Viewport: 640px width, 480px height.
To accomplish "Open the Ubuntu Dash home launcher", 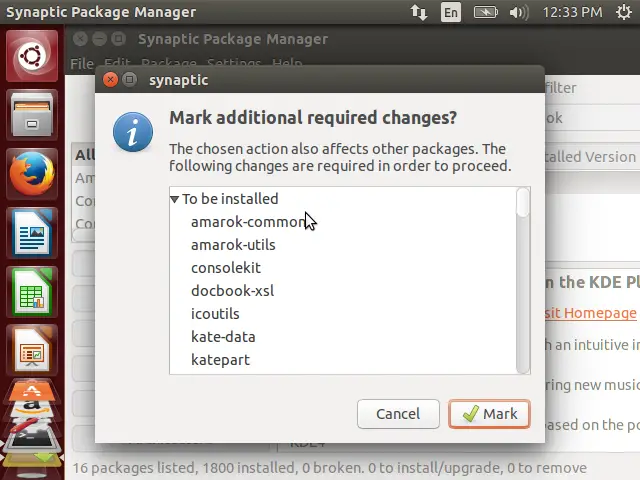I will tap(32, 56).
